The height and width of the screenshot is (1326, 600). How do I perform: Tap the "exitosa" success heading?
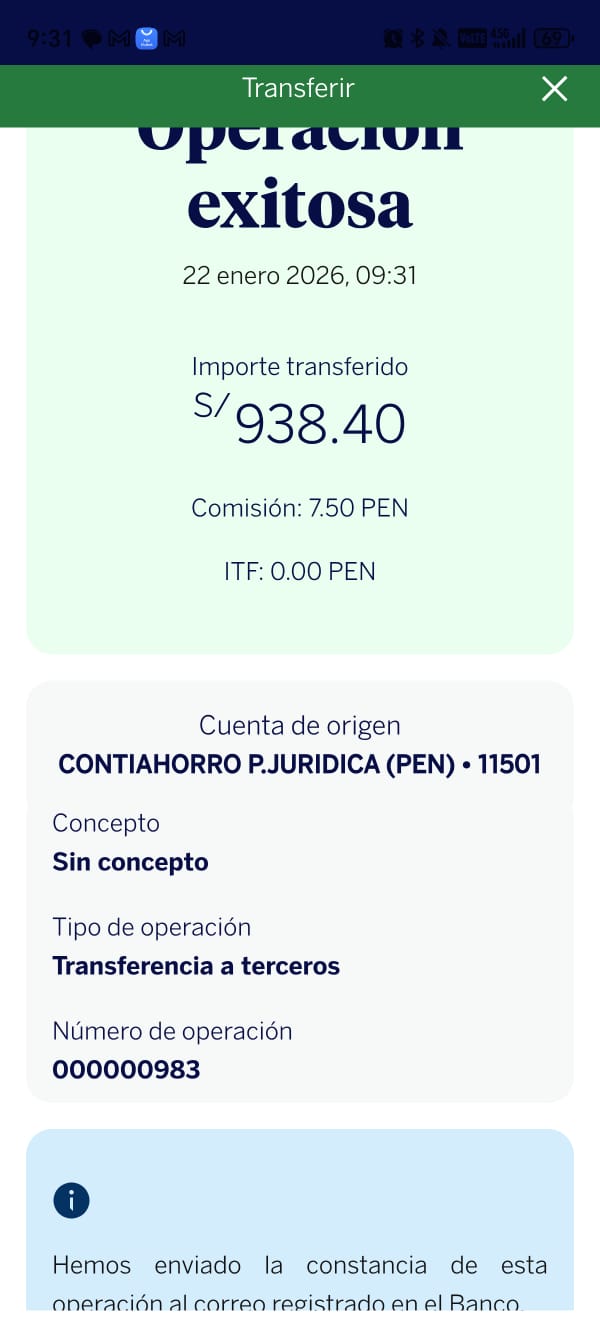pos(300,204)
